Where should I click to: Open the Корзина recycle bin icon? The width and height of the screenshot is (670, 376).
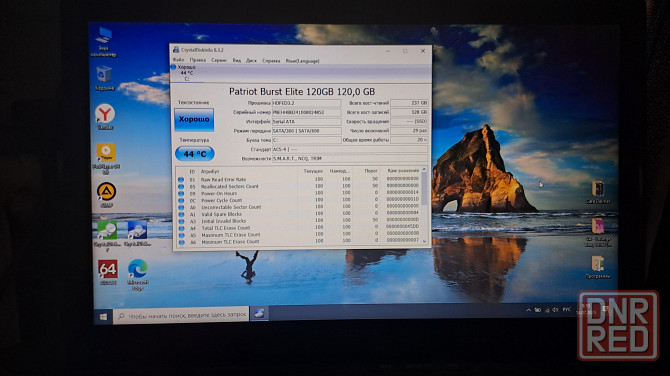(x=104, y=78)
